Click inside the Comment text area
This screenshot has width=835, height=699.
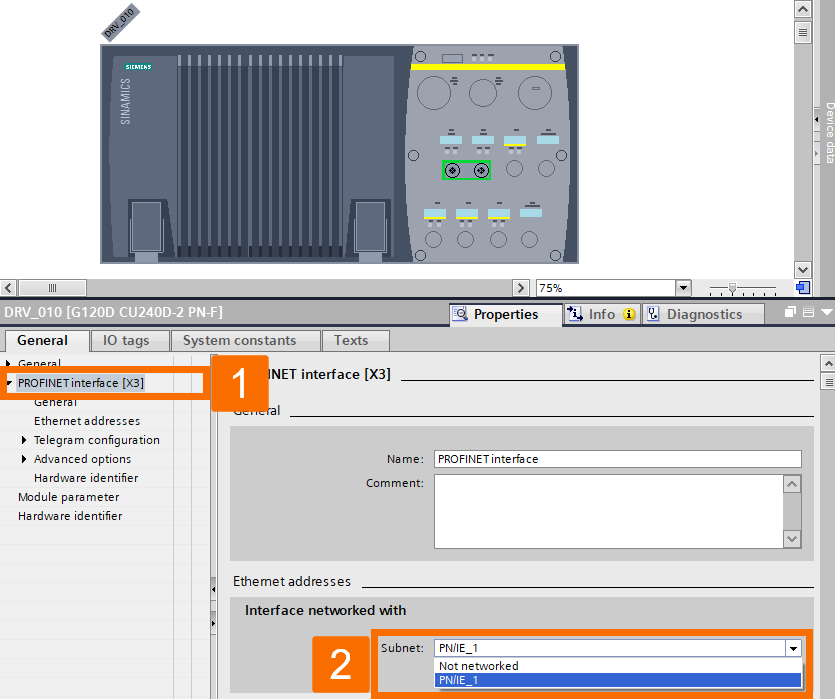609,511
